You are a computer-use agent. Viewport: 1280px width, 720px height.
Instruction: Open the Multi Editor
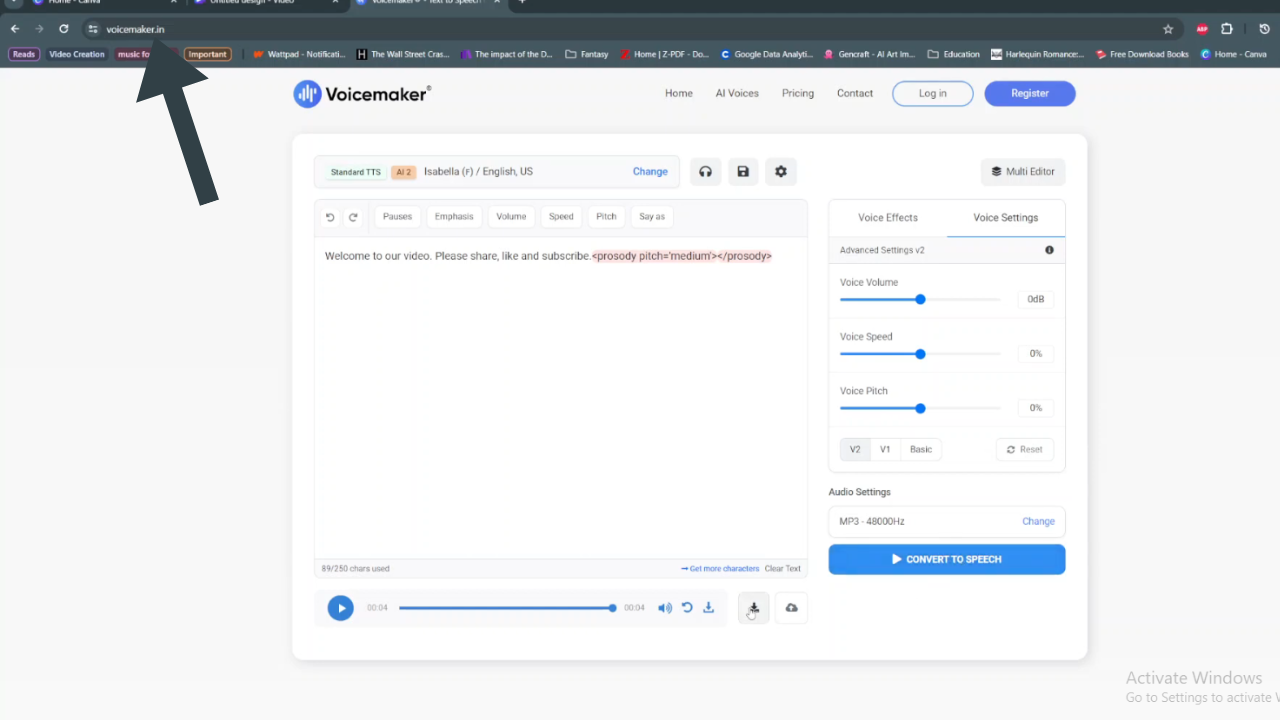(x=1023, y=172)
